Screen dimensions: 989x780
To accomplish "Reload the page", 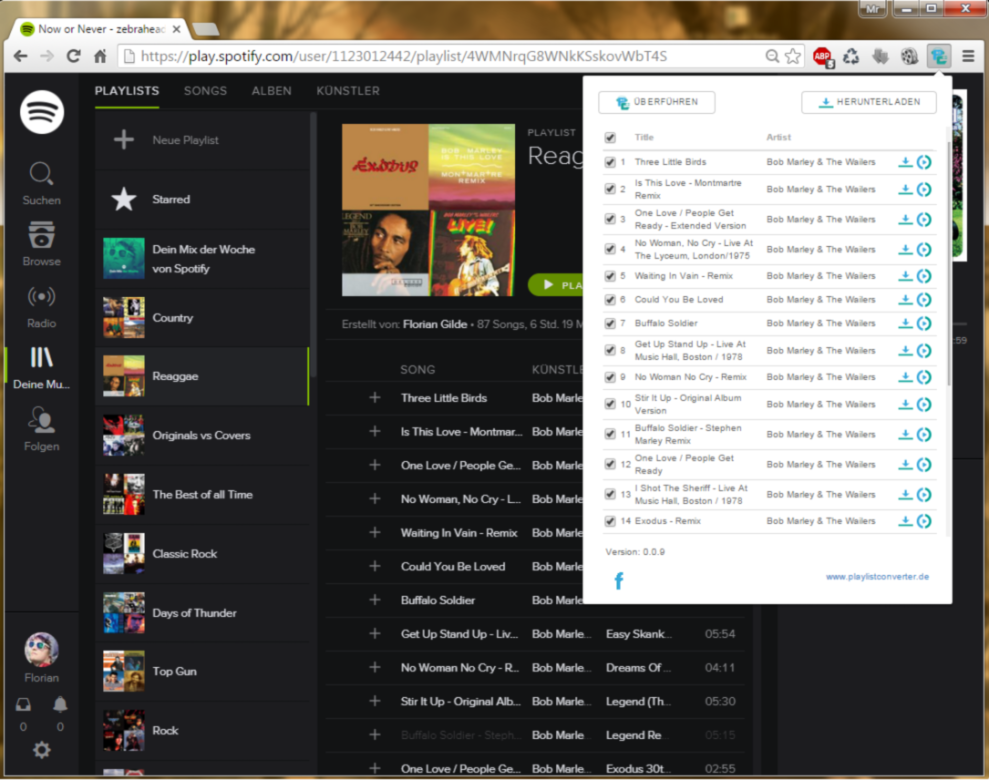I will (73, 56).
